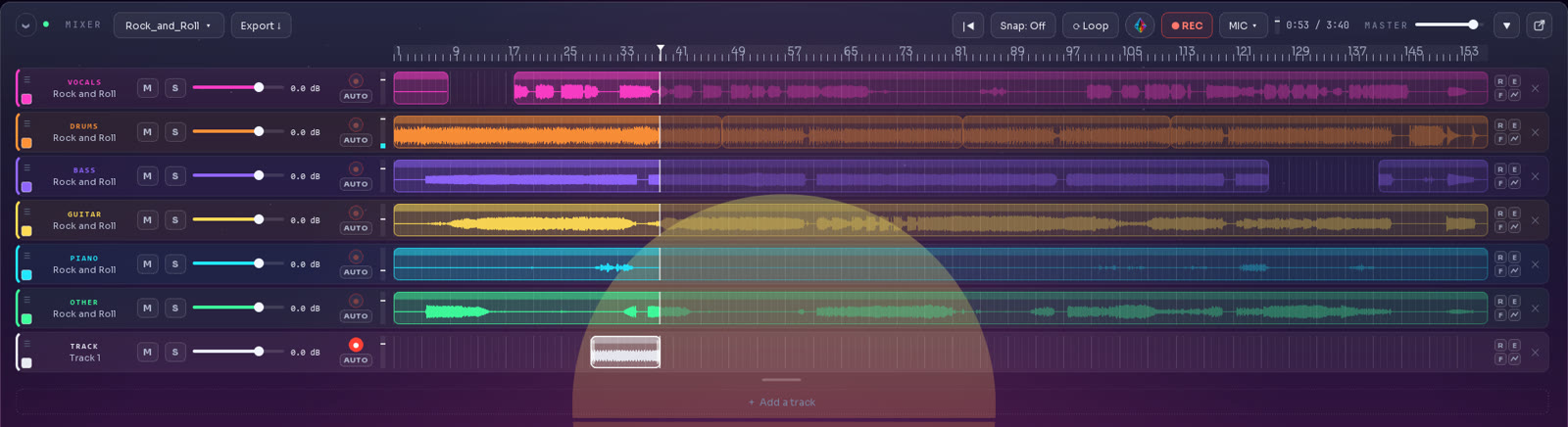1568x427 pixels.
Task: Click the R icon on Drums track
Action: (x=1500, y=125)
